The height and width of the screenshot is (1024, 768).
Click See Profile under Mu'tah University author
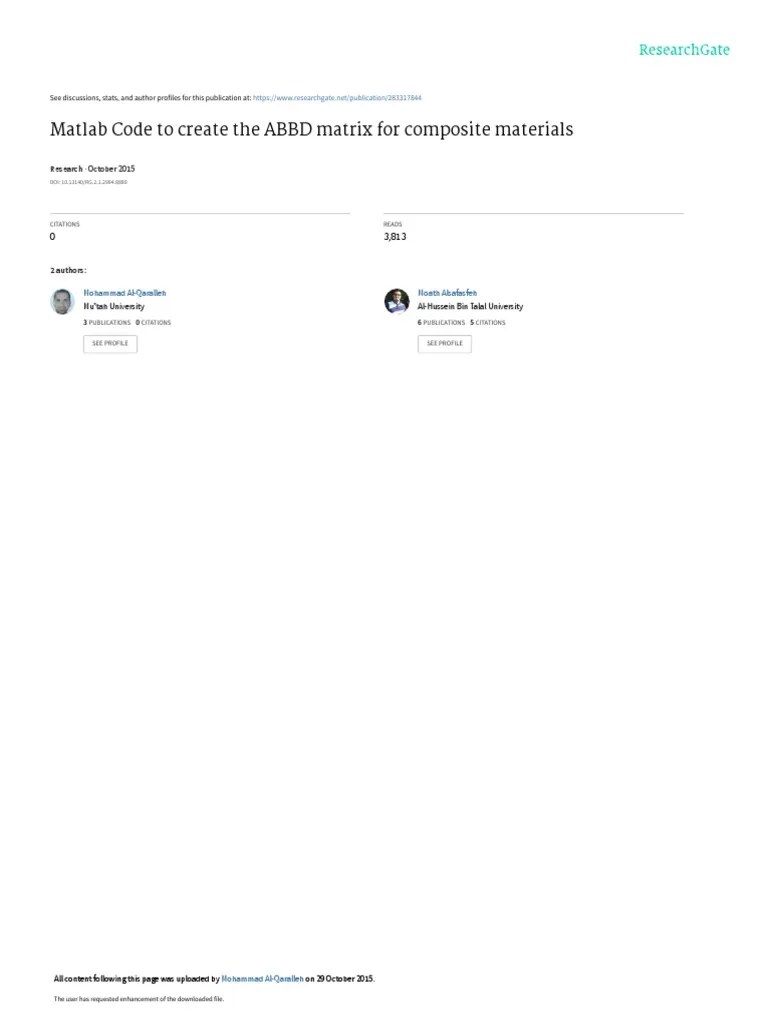click(x=110, y=344)
